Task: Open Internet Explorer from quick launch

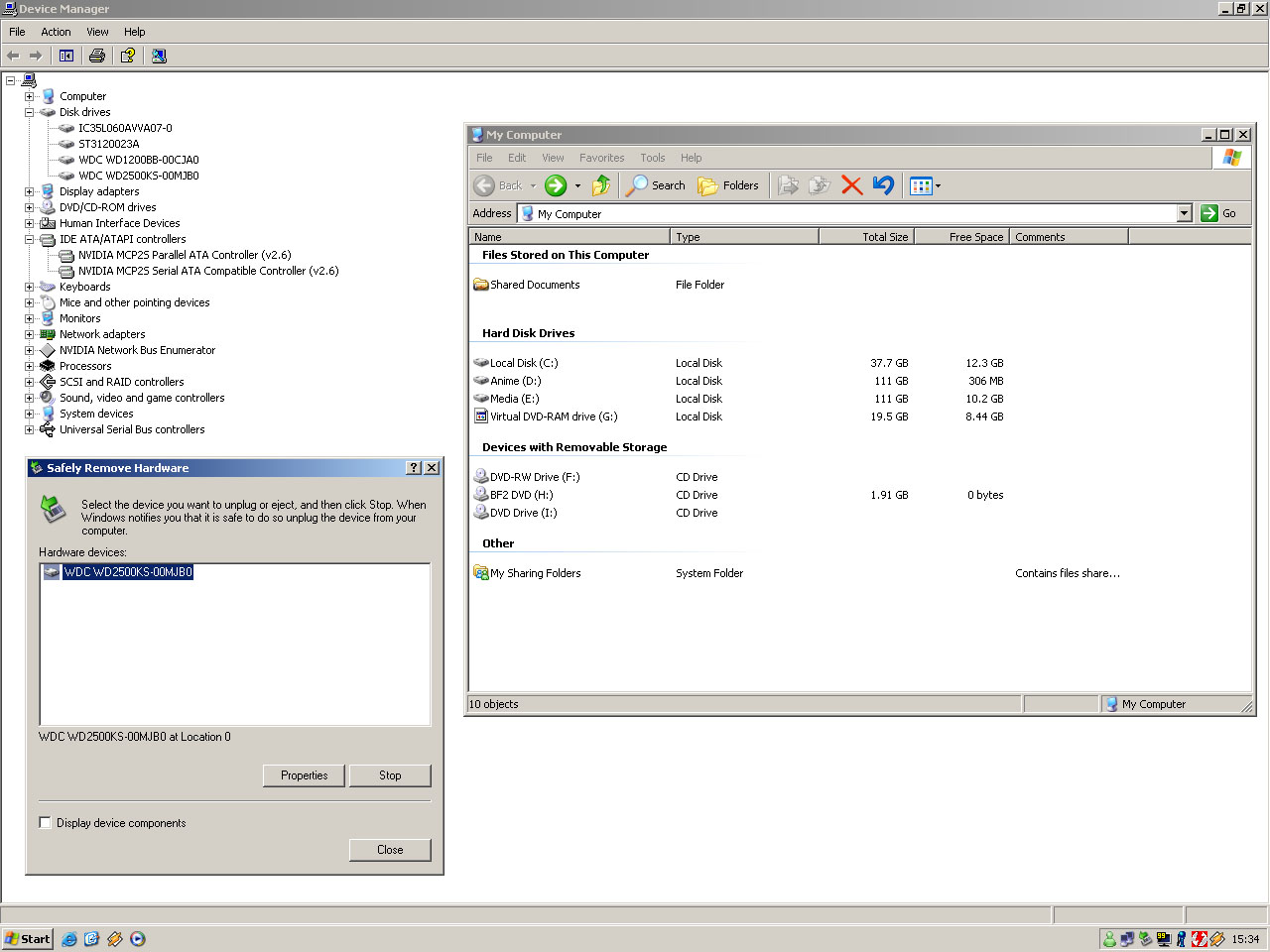Action: [69, 939]
